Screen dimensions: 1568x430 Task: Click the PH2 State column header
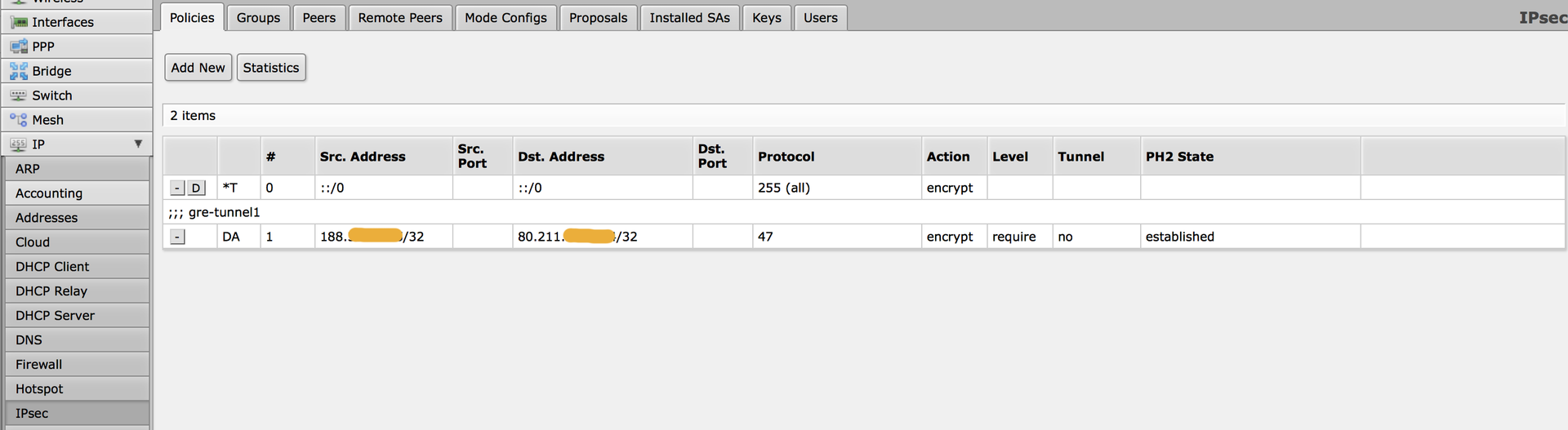1179,157
